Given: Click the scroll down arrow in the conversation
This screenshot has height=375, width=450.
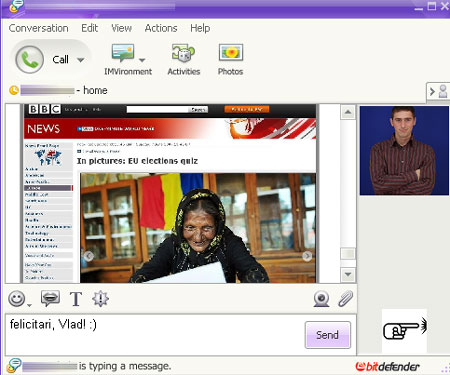Looking at the screenshot, I should [348, 274].
